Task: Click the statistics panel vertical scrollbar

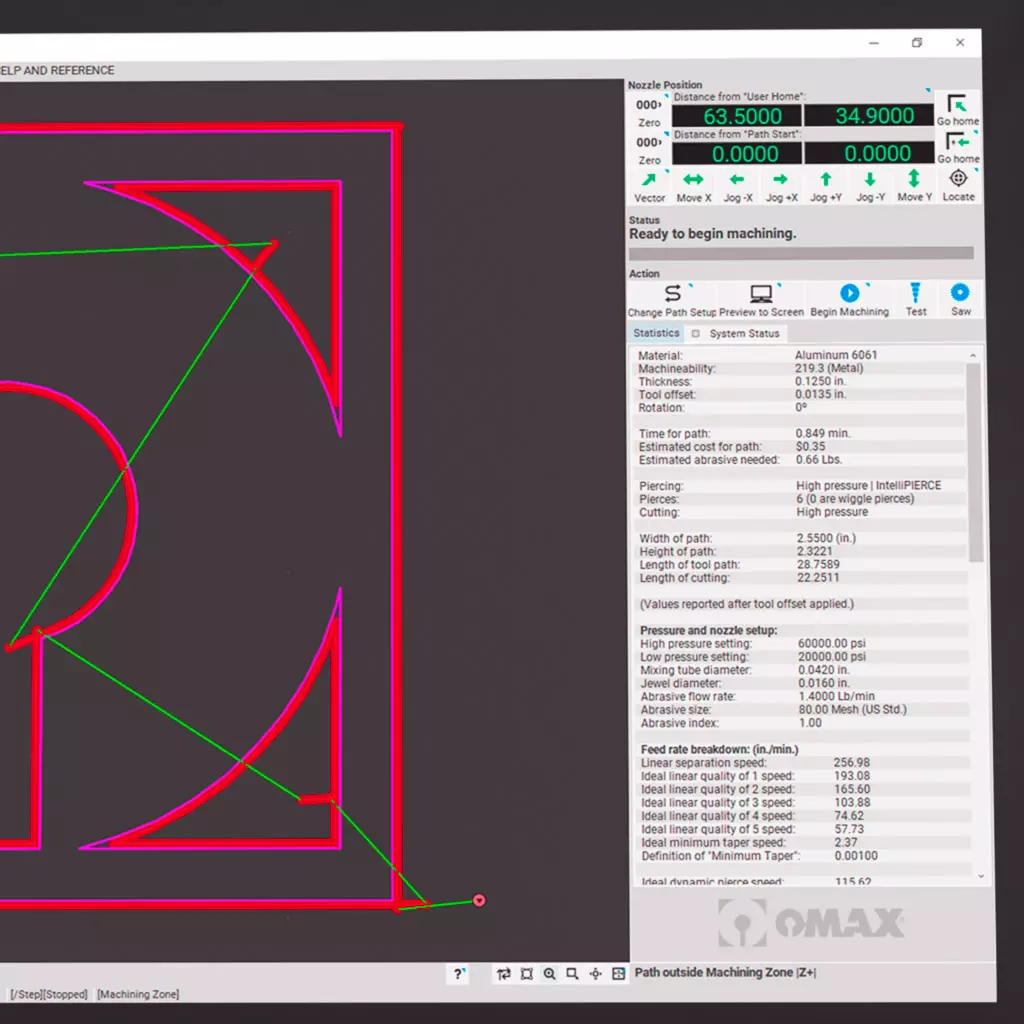Action: click(x=975, y=460)
